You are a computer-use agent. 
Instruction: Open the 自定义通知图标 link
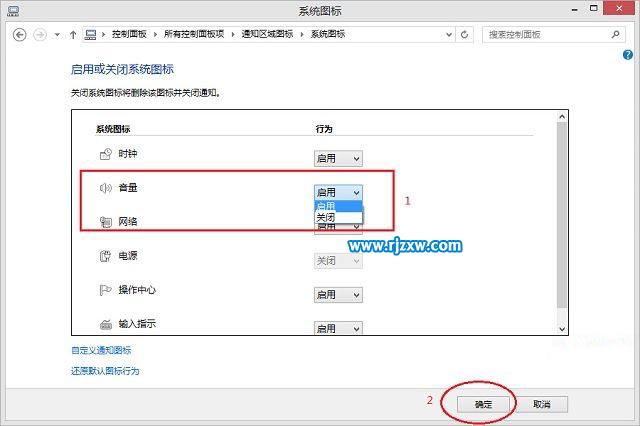pyautogui.click(x=101, y=350)
